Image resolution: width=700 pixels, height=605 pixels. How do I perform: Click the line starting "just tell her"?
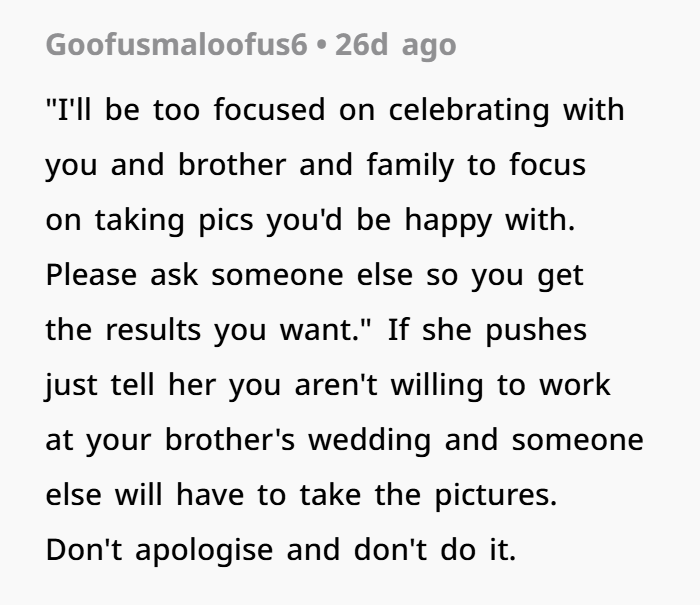(327, 385)
